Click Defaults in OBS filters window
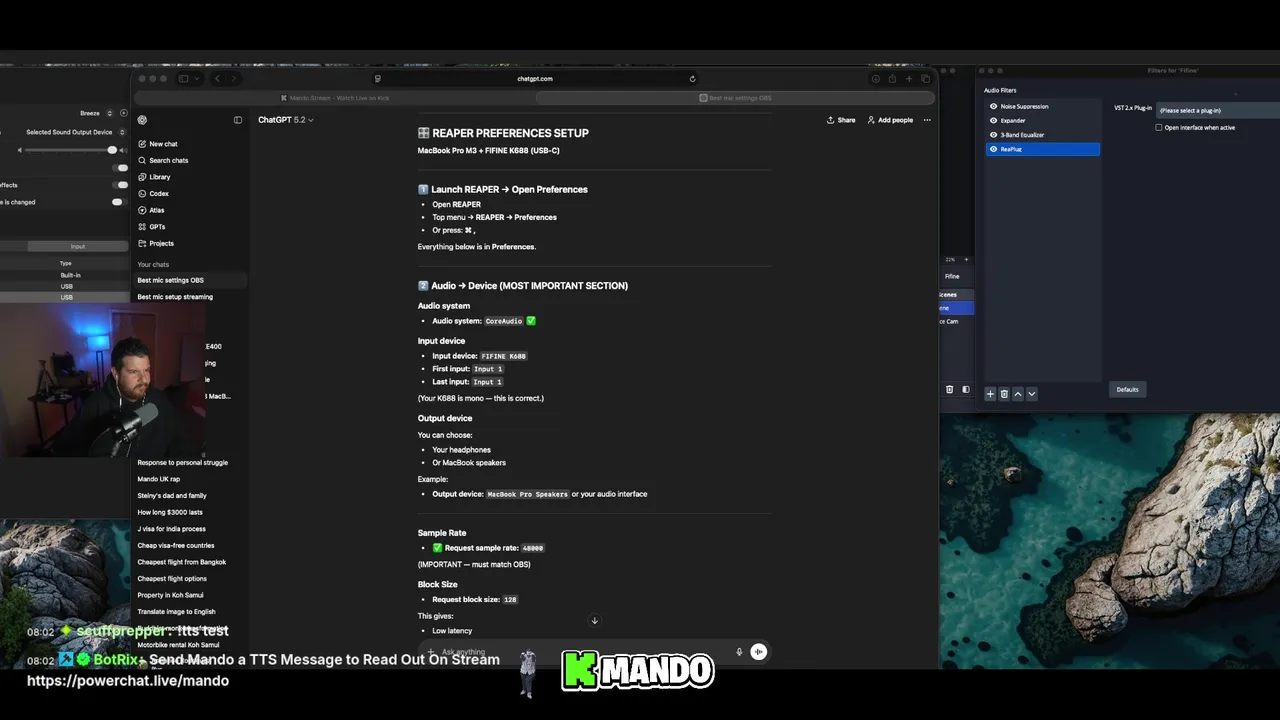Screen dimensions: 1280x720 click(1128, 389)
